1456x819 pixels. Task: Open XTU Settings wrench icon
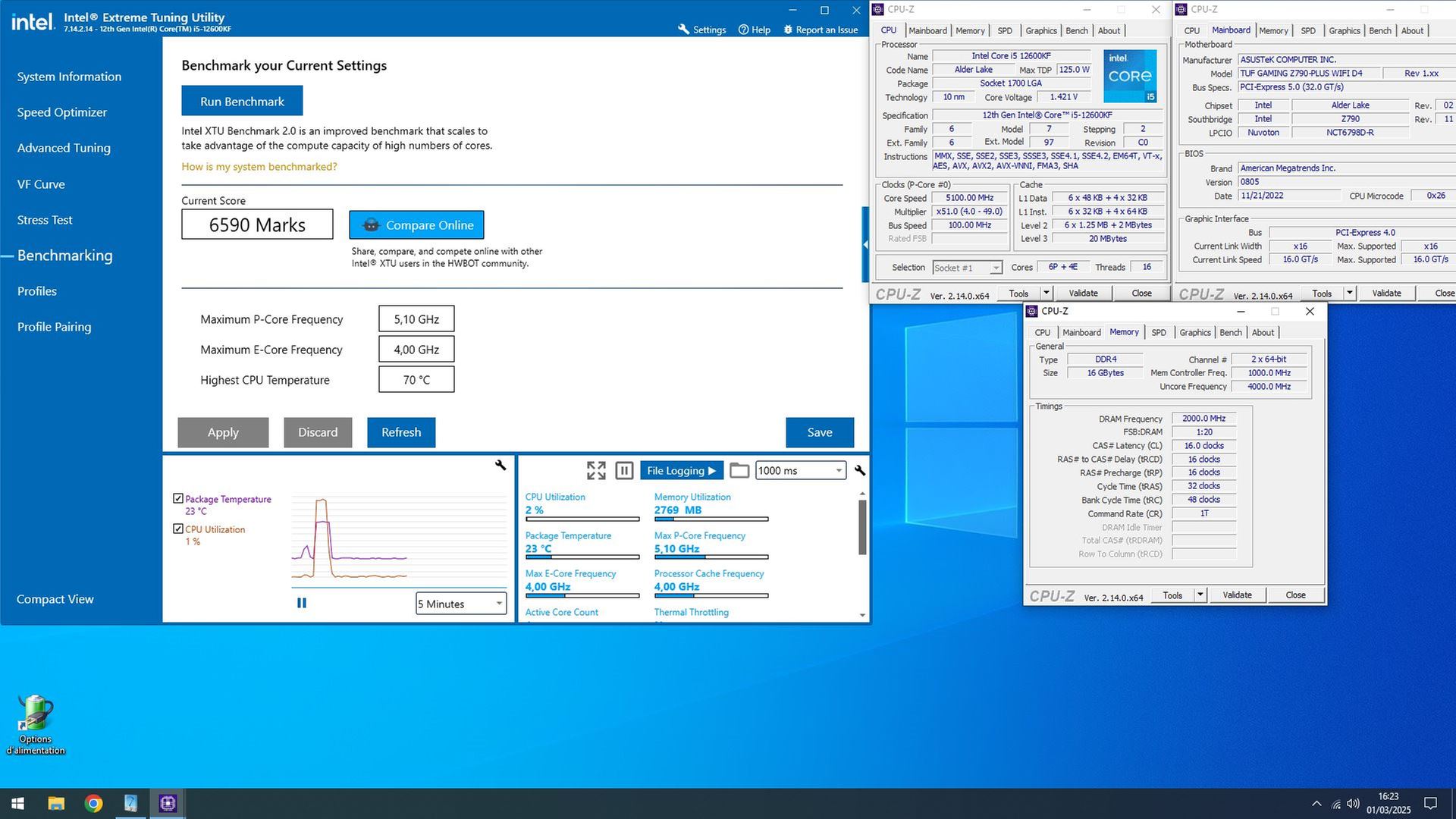point(683,30)
